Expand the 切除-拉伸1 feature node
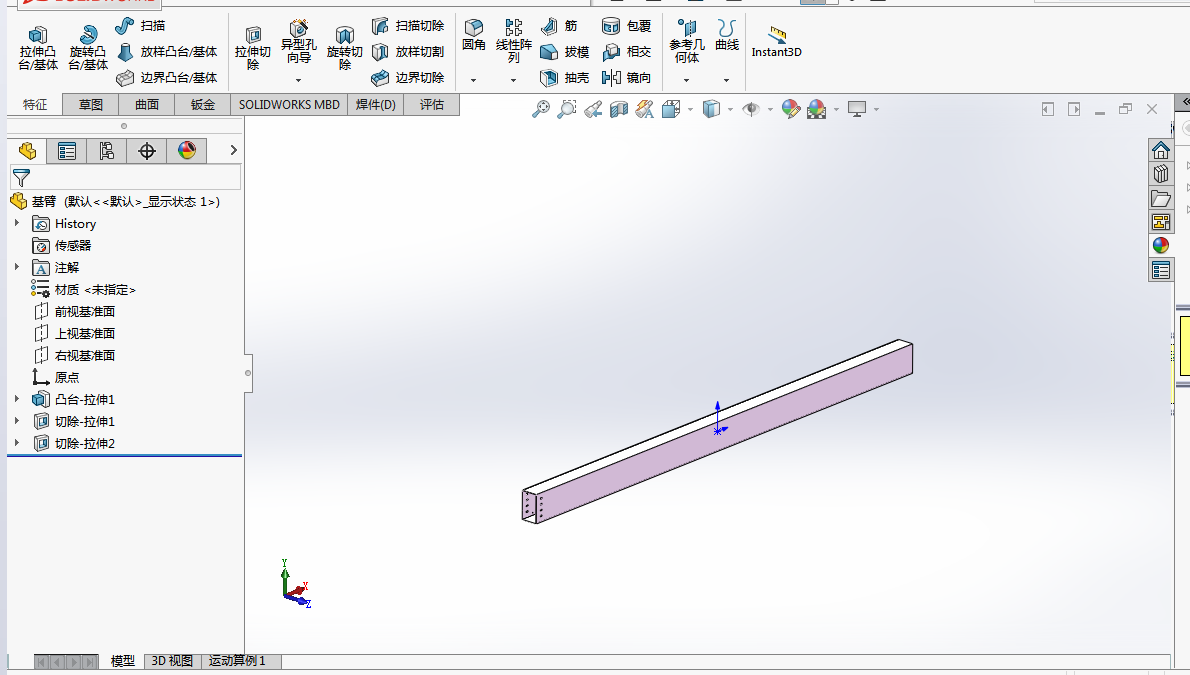The height and width of the screenshot is (675, 1190). [17, 421]
